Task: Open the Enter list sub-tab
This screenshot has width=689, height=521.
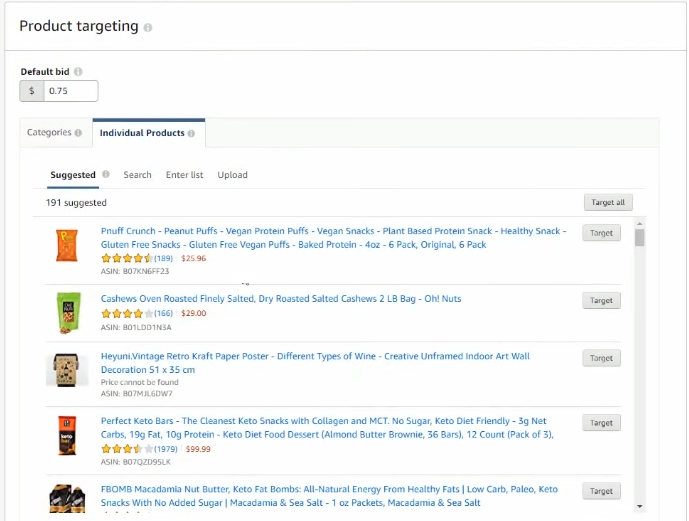Action: [184, 175]
